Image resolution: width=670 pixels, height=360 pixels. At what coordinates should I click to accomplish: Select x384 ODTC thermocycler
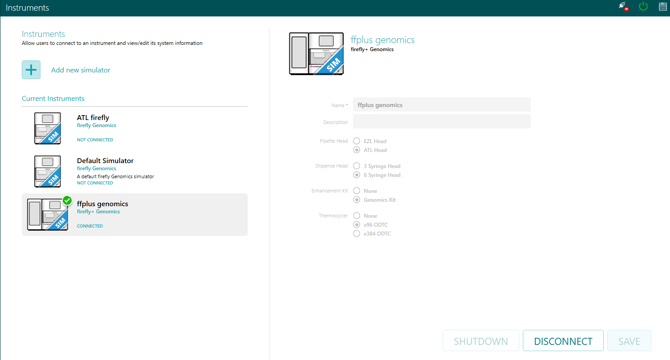(x=356, y=233)
